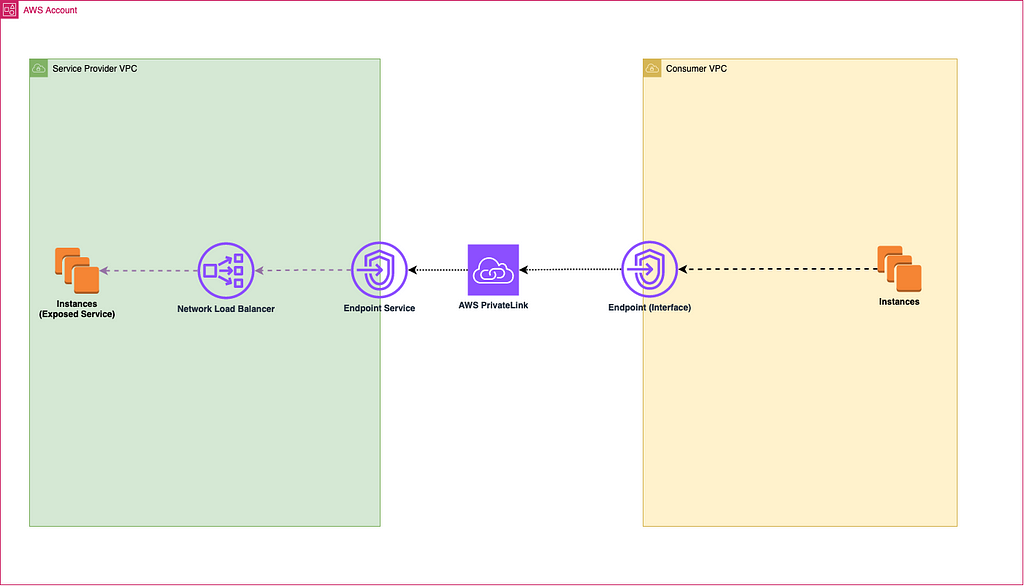1024x586 pixels.
Task: Click the "AWS Account" title label
Action: (49, 10)
